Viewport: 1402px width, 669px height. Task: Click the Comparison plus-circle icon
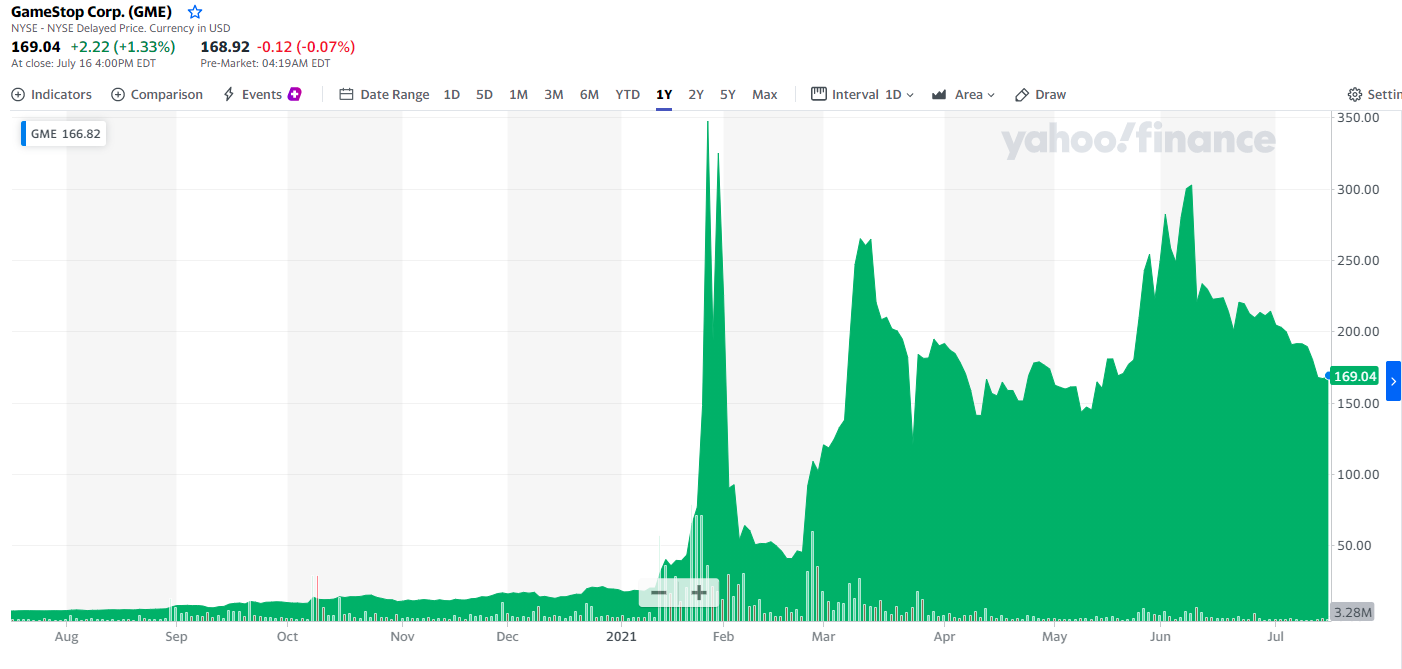[118, 94]
